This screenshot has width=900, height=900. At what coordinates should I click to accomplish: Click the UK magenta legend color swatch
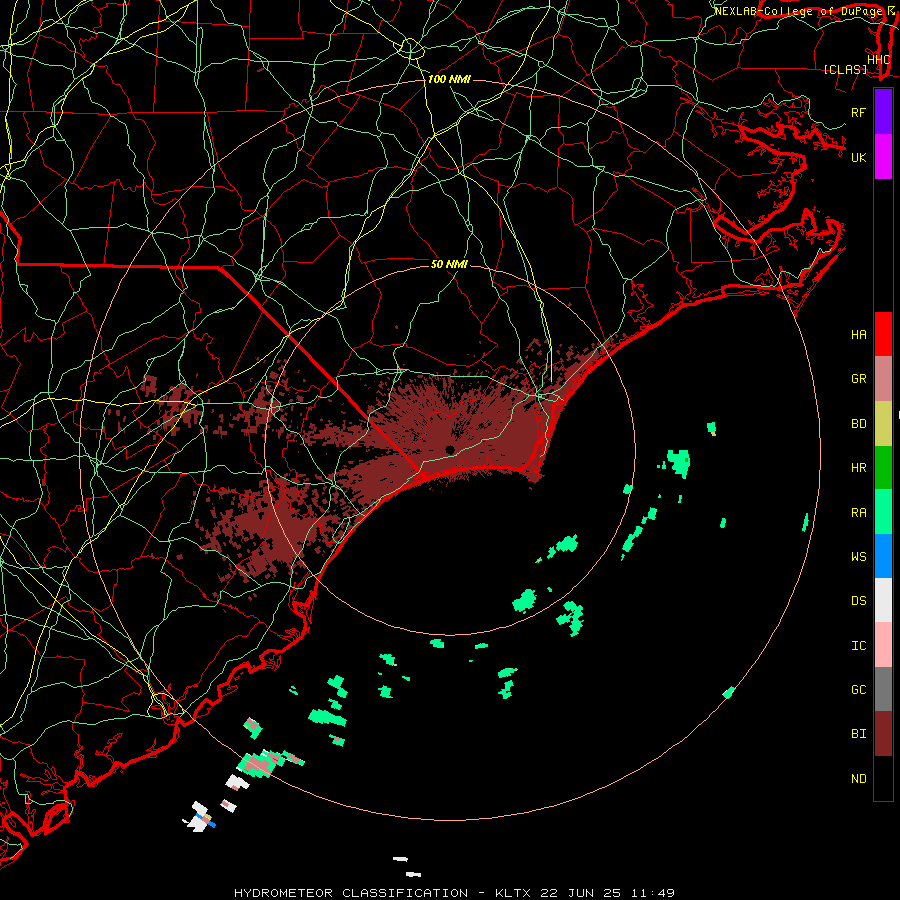pos(883,157)
